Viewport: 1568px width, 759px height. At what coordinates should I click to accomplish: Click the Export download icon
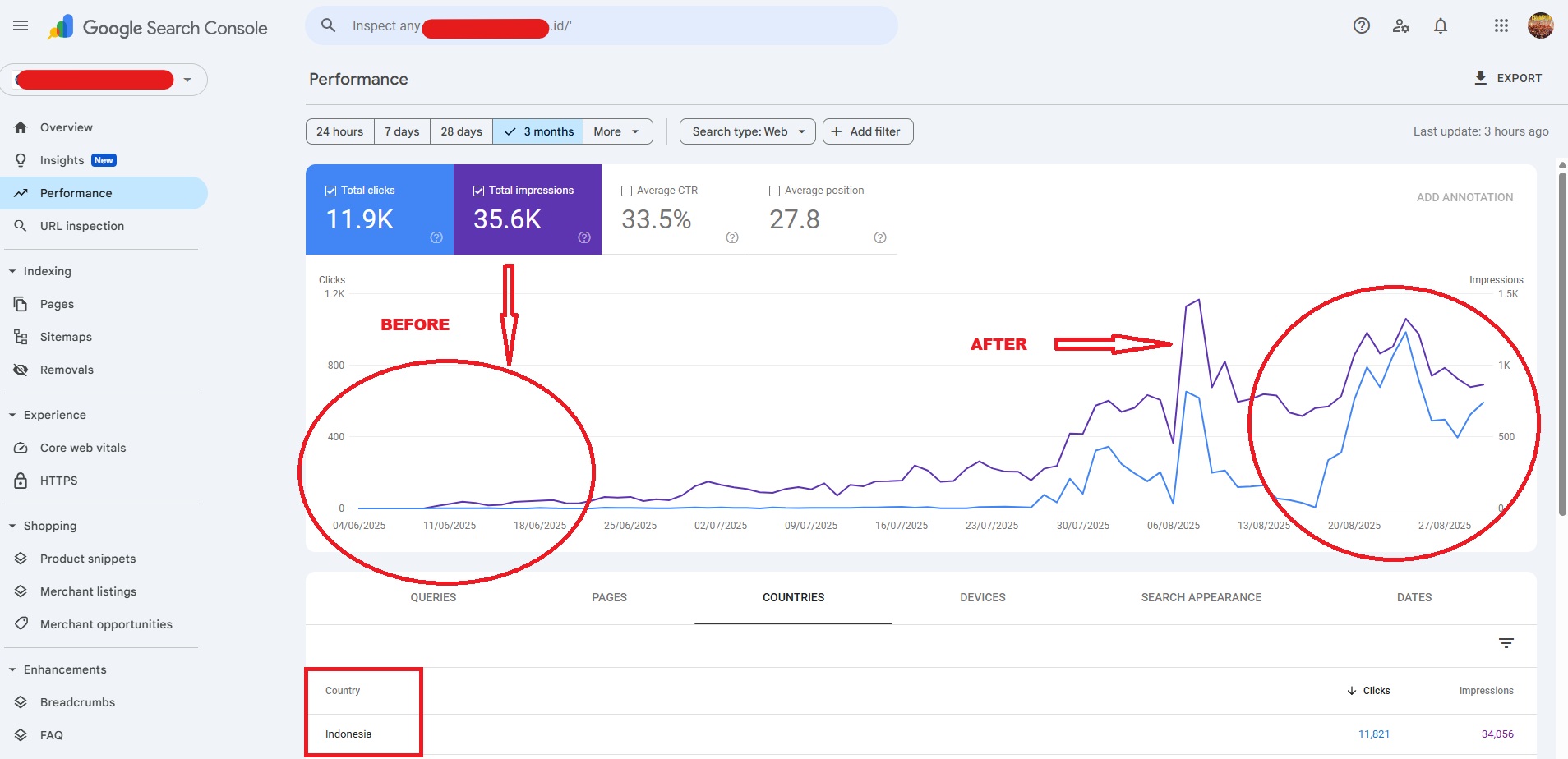coord(1481,78)
